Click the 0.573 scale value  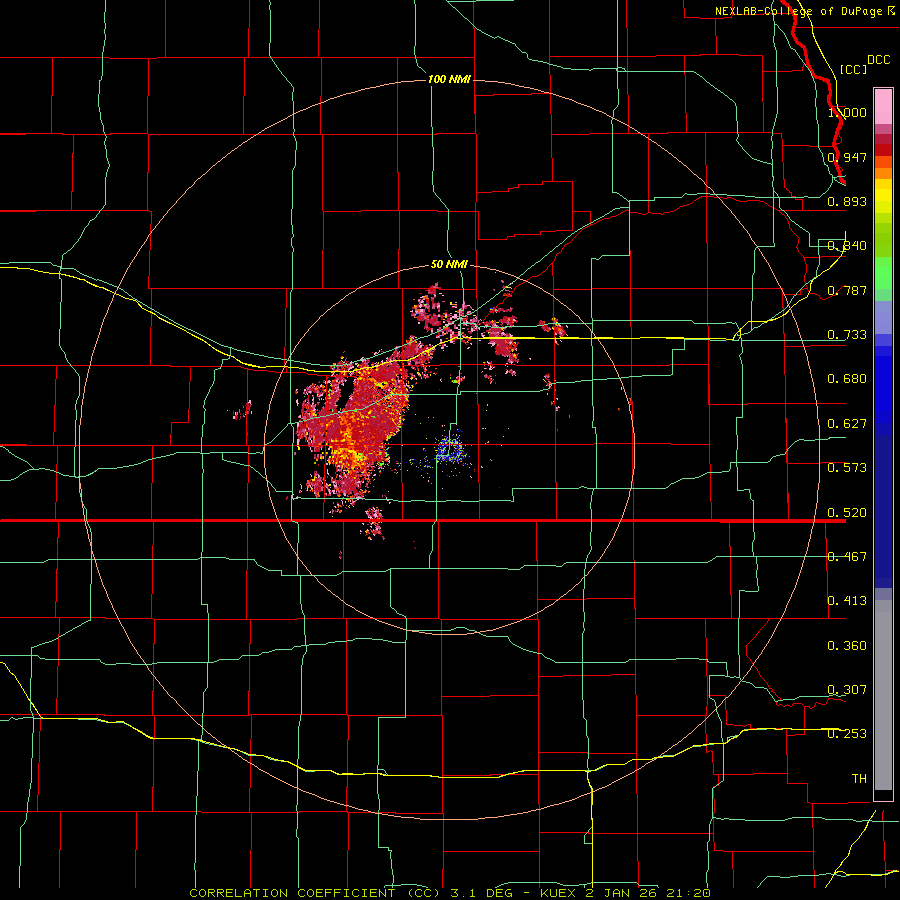pos(847,468)
